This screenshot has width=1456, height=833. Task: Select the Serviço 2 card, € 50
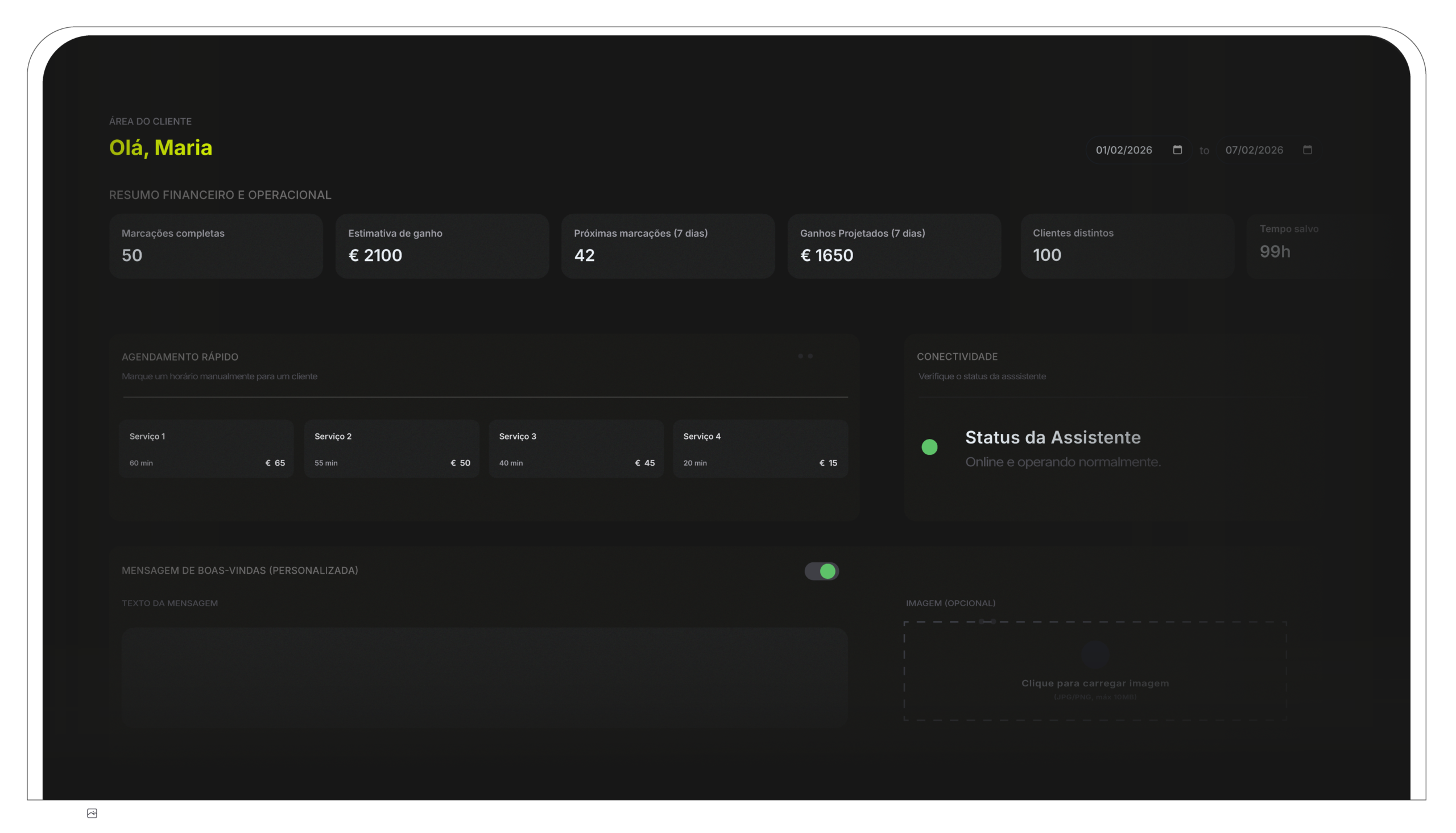point(391,449)
